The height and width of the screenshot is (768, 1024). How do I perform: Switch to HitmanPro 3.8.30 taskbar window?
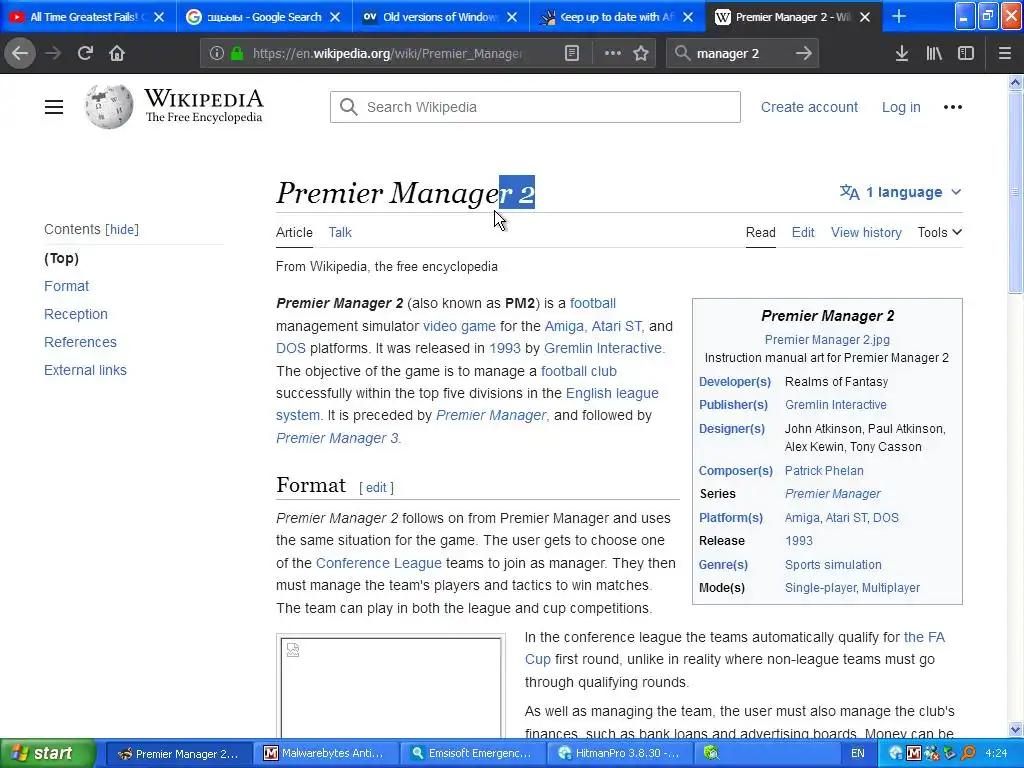(x=618, y=753)
